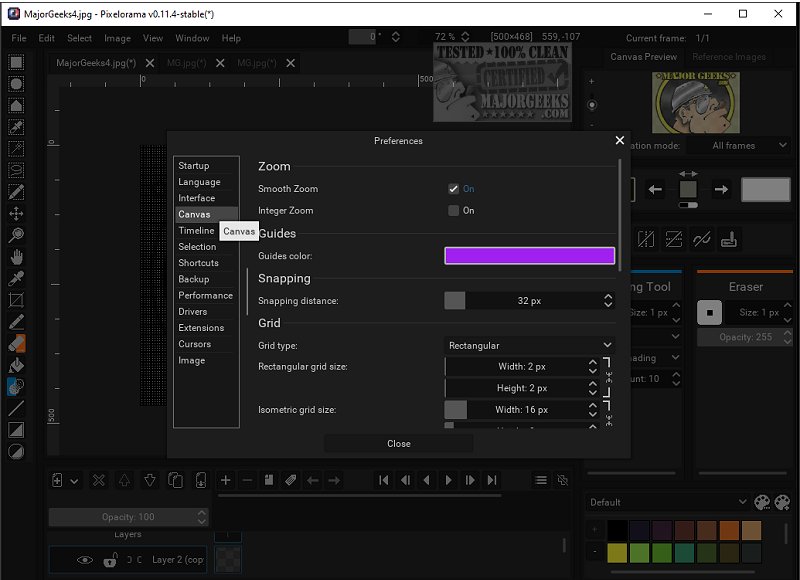This screenshot has width=800, height=580.
Task: Select the Bucket fill tool
Action: (x=16, y=365)
